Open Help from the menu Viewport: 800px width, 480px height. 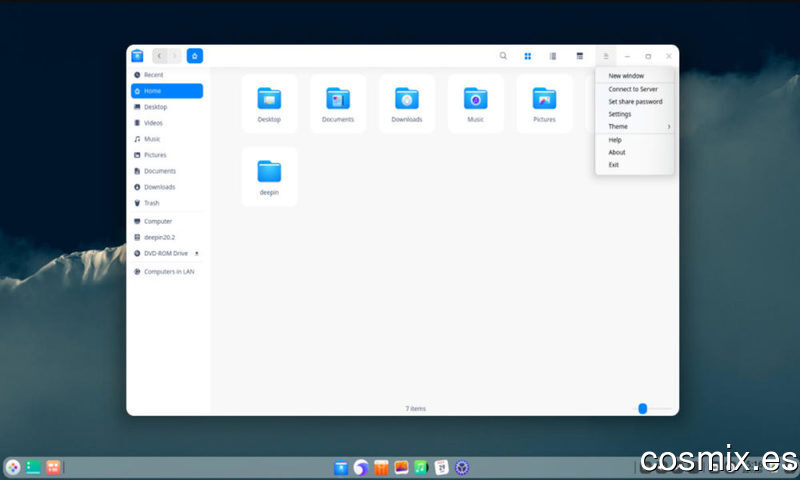point(635,140)
